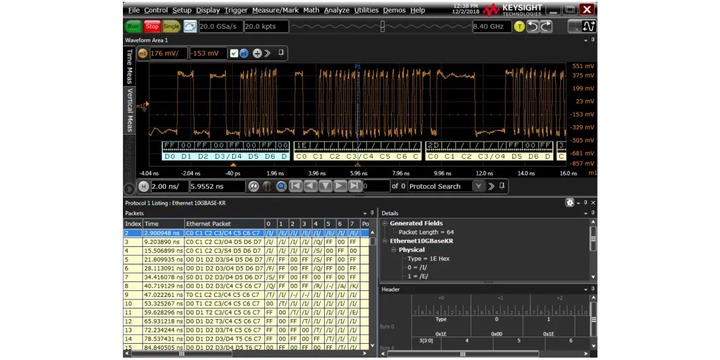The image size is (720, 360).
Task: Click the 20.0 kpts memory depth field
Action: coord(266,27)
